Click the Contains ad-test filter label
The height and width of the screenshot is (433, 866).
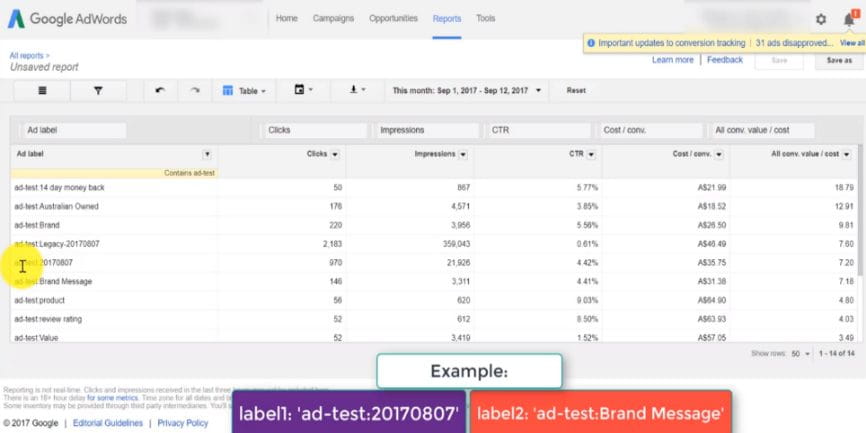coord(189,173)
